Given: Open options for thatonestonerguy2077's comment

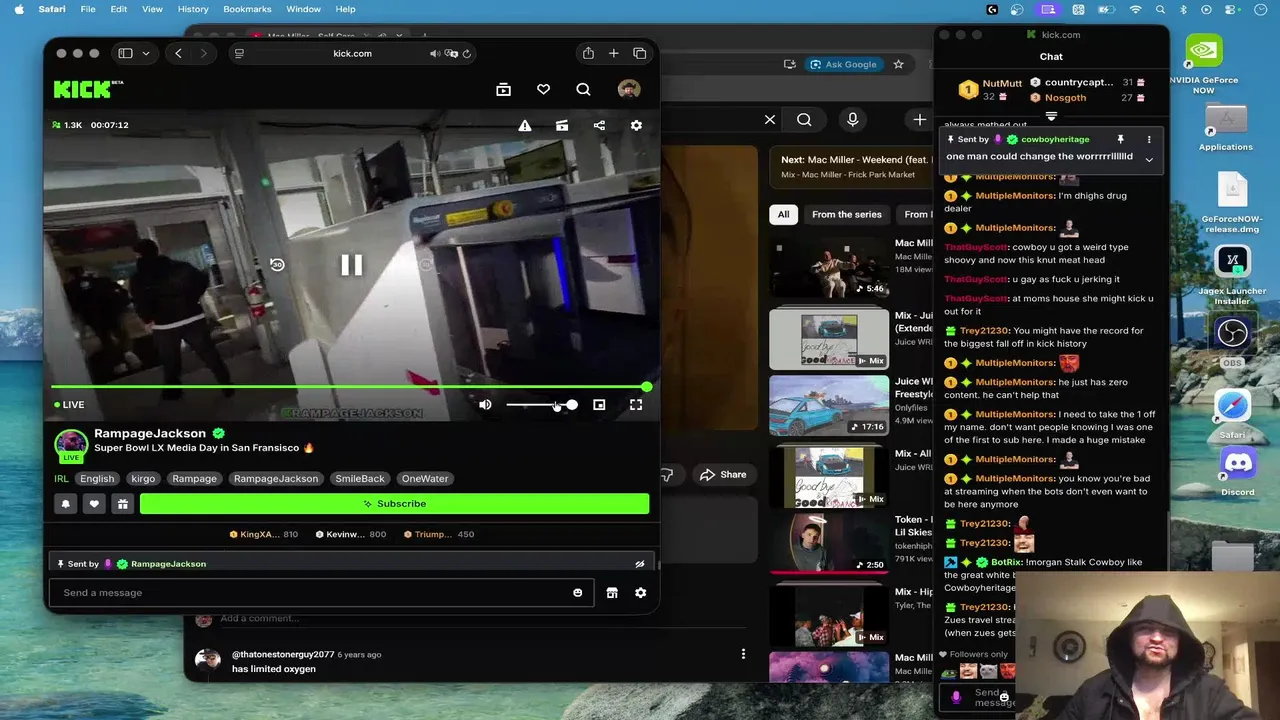Looking at the screenshot, I should click(x=743, y=654).
